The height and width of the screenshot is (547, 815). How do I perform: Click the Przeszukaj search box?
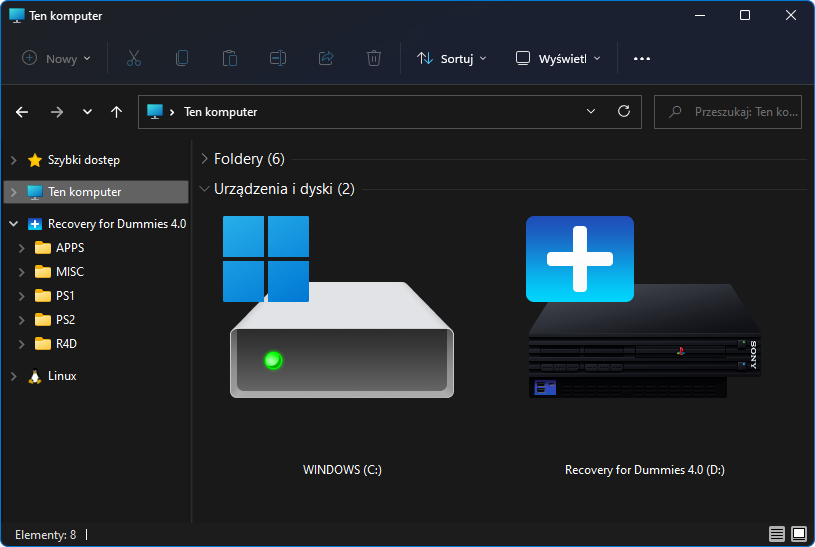click(728, 112)
